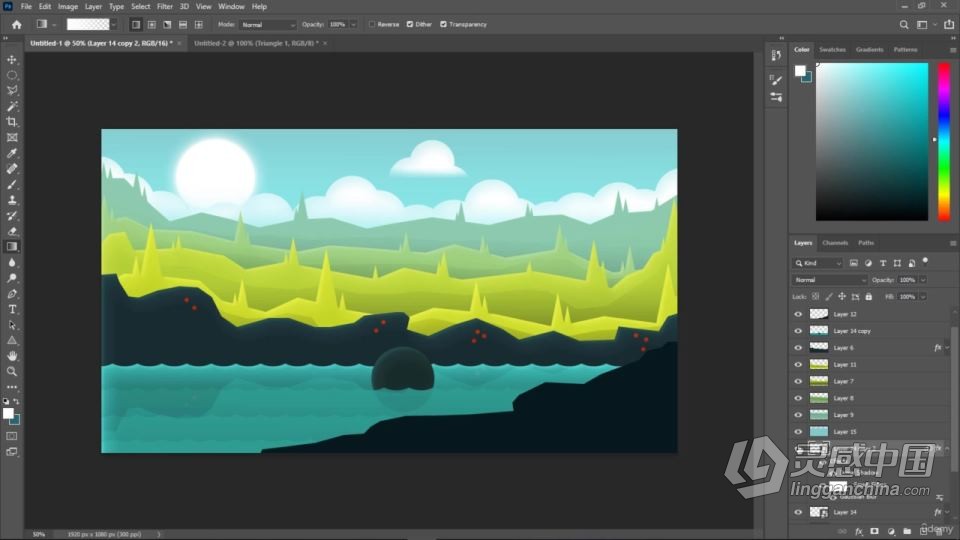Click the hue slider strip

(x=944, y=141)
